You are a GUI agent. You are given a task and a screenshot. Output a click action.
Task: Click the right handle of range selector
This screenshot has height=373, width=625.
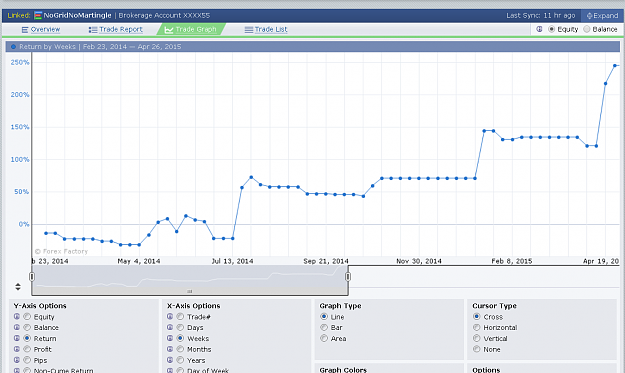(348, 277)
